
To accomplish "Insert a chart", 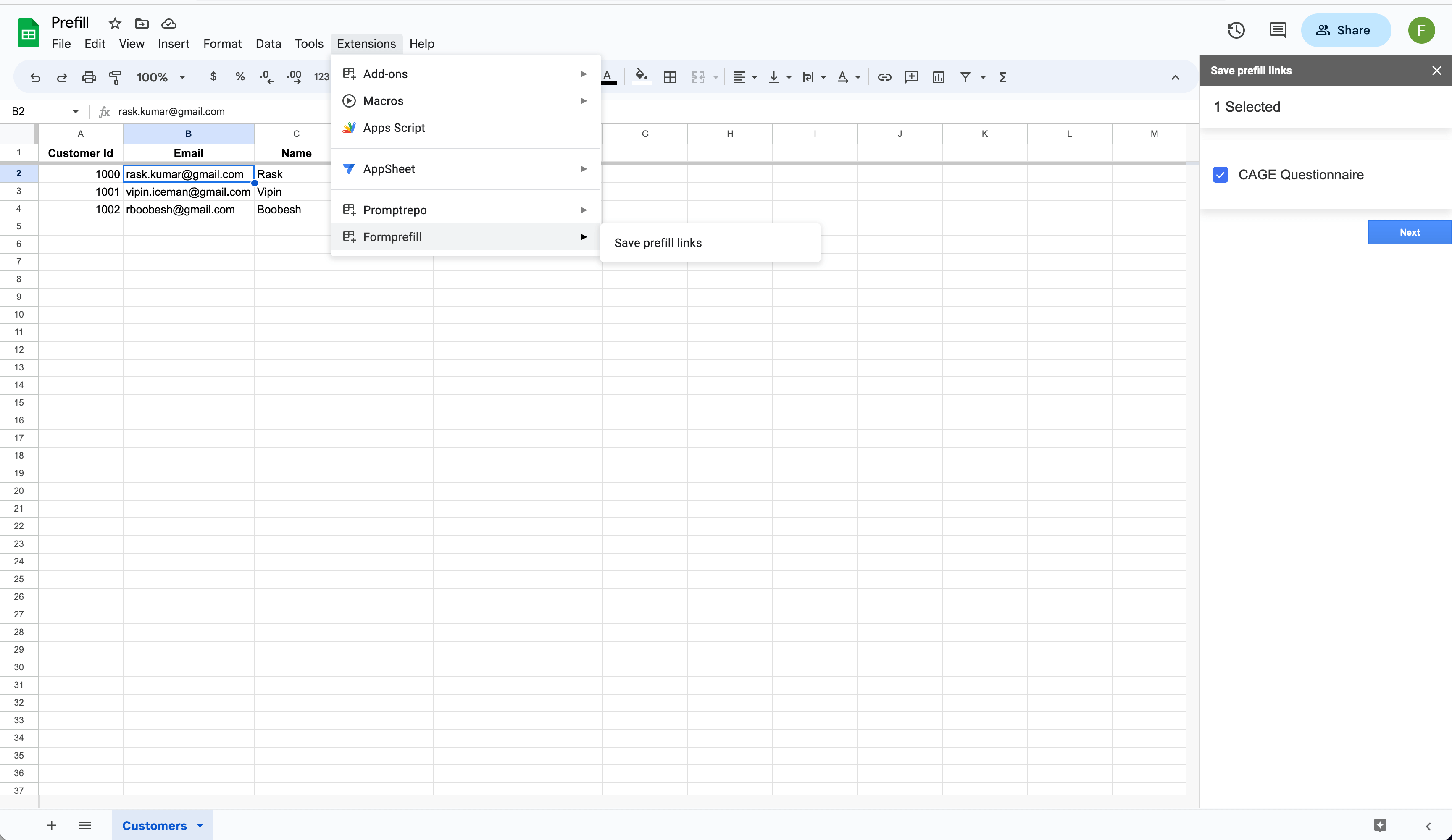I will [938, 76].
